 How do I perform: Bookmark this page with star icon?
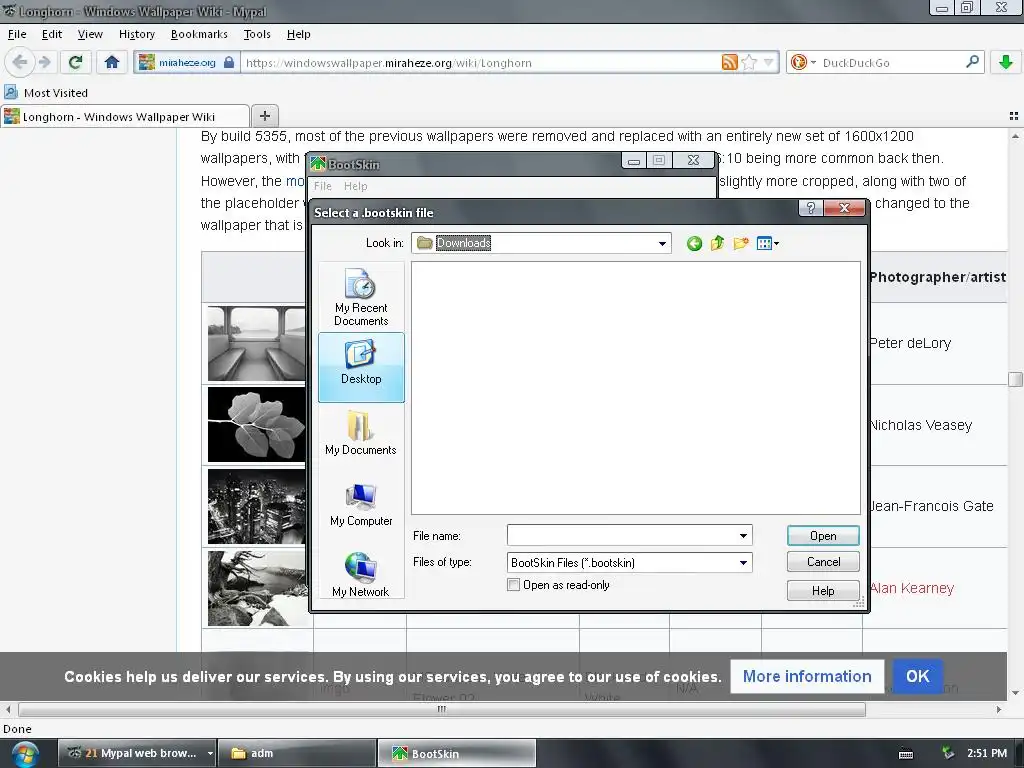pos(749,62)
